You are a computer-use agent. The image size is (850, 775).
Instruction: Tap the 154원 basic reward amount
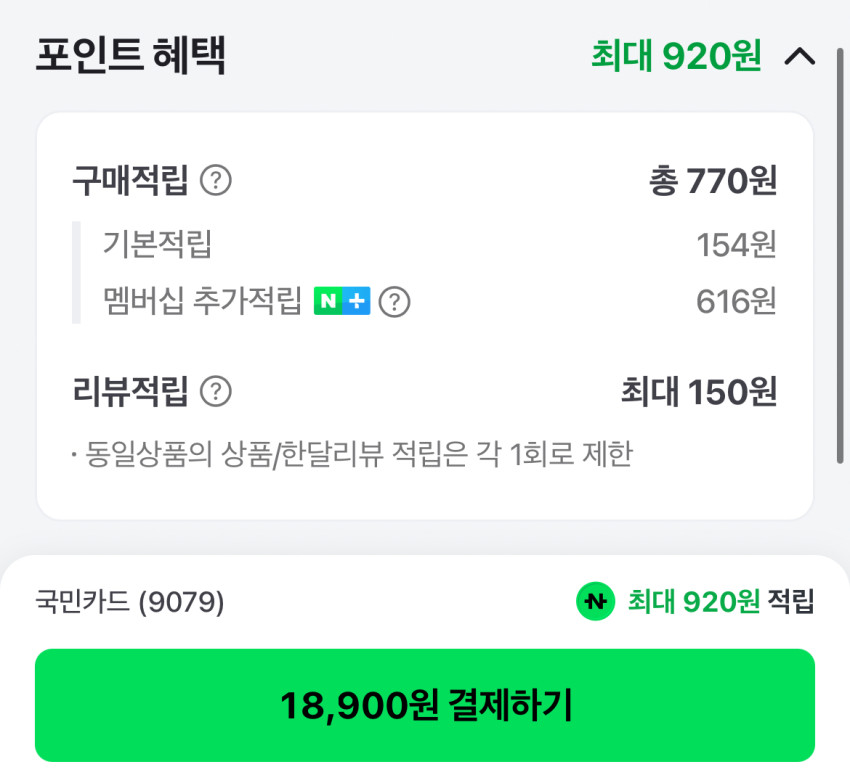pos(736,244)
